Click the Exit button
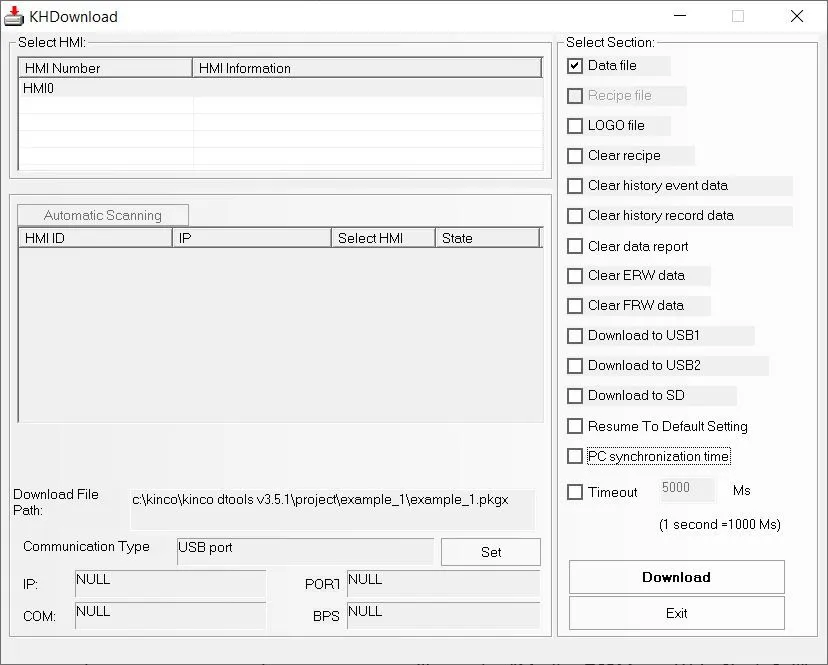828x665 pixels. click(x=676, y=613)
